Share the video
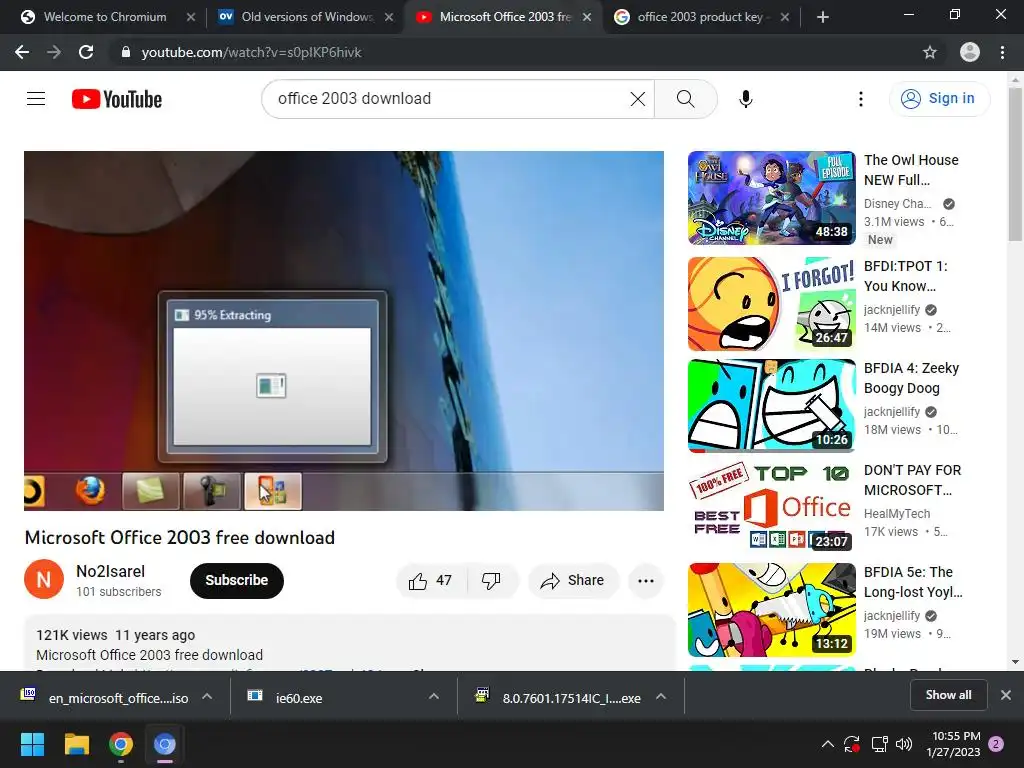 pos(573,581)
